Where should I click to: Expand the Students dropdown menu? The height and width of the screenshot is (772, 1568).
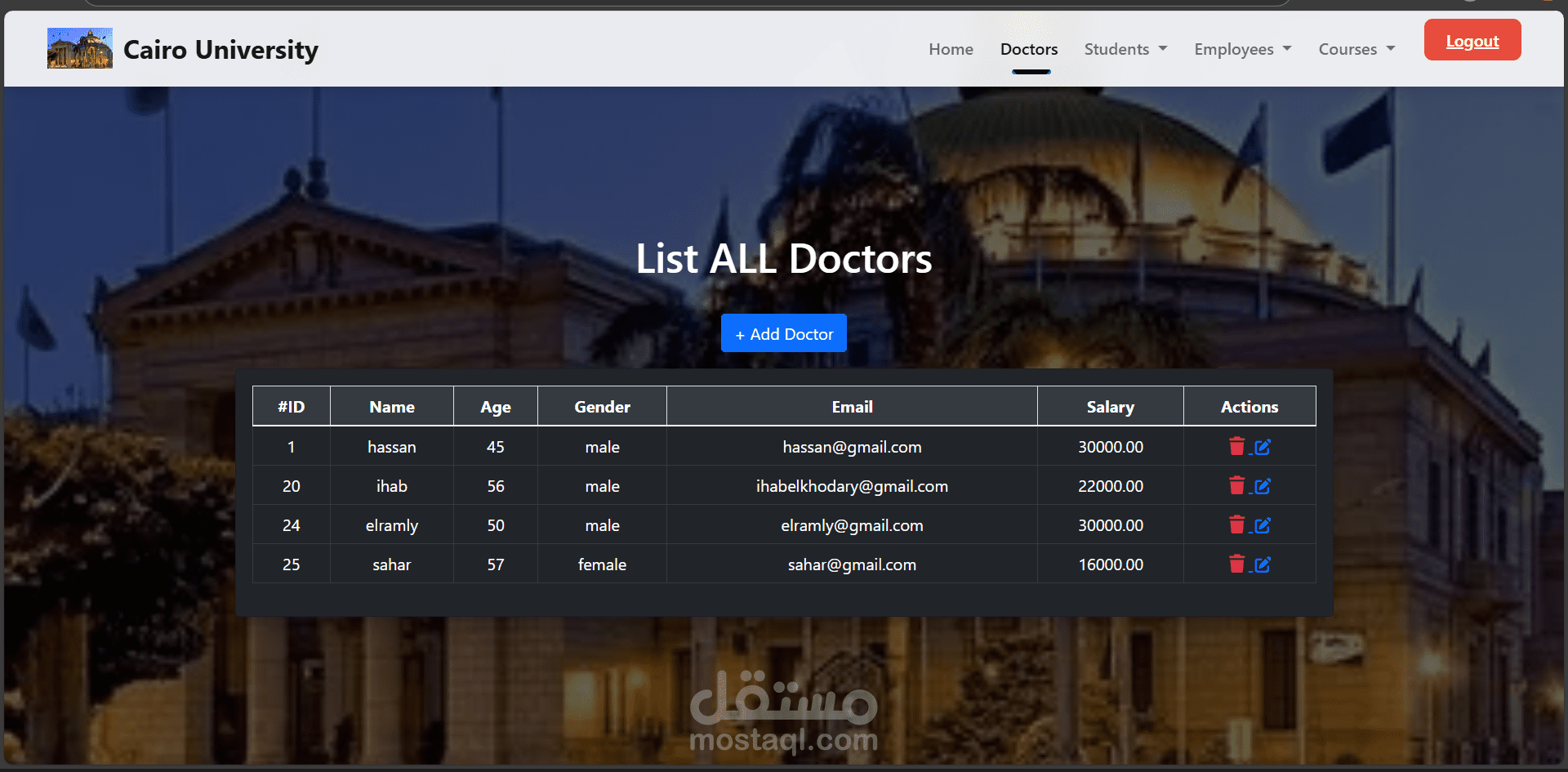coord(1125,49)
